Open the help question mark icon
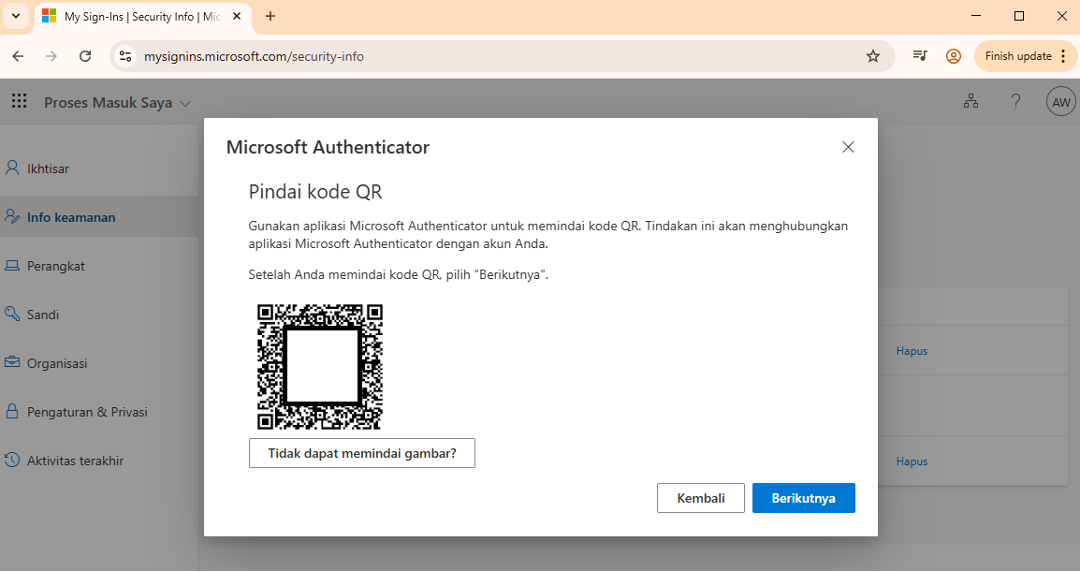This screenshot has height=572, width=1080. click(x=1016, y=101)
